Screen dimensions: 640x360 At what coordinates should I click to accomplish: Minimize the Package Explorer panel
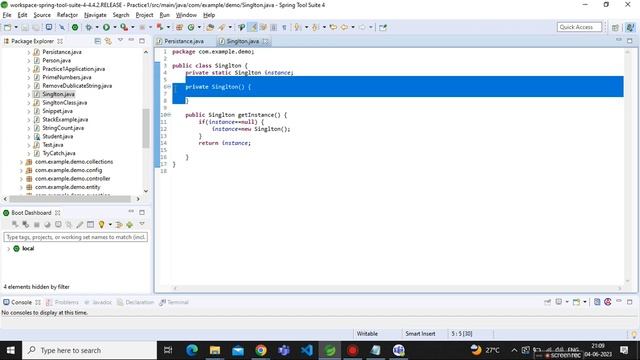click(131, 40)
